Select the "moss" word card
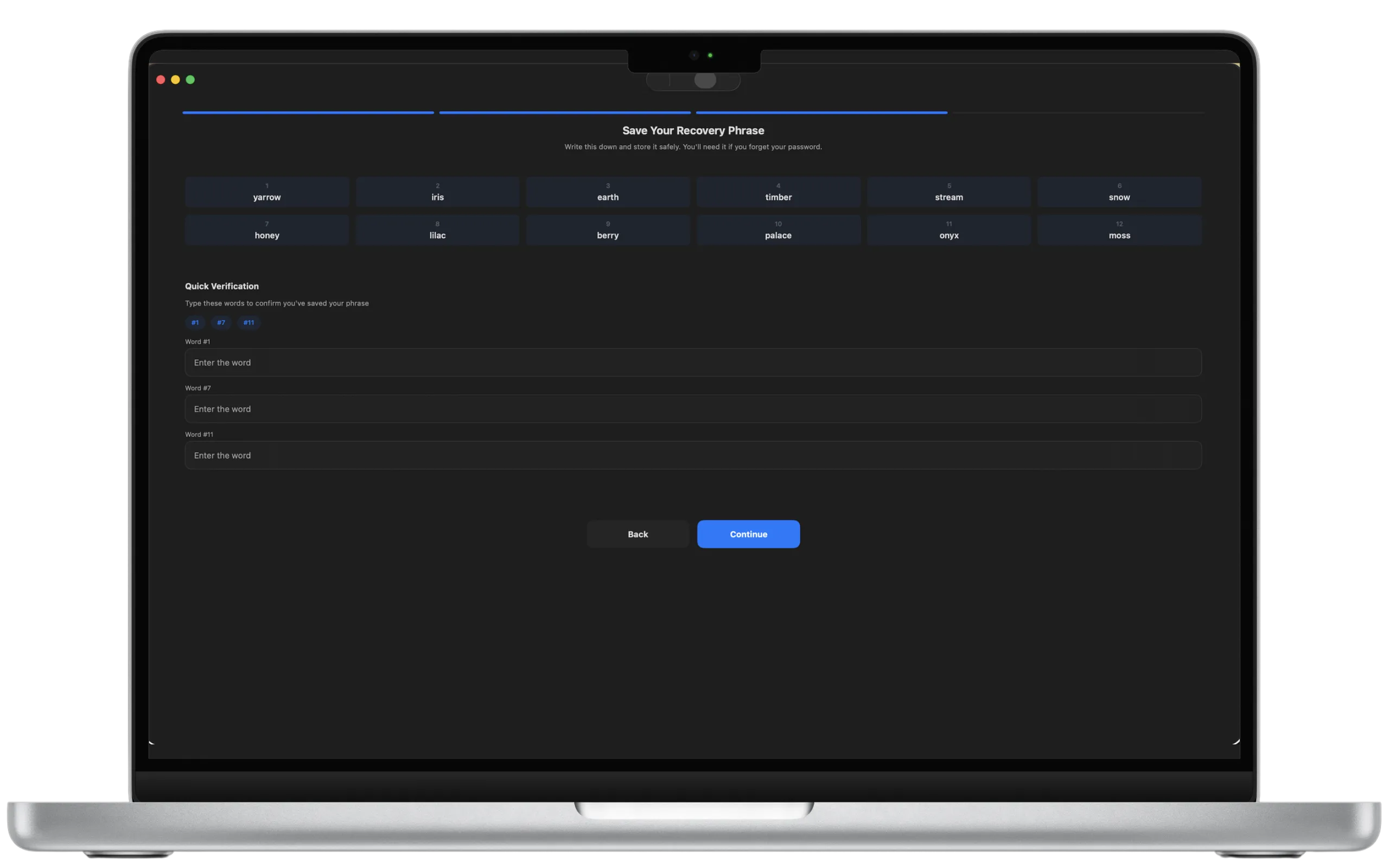The height and width of the screenshot is (868, 1389). coord(1119,229)
